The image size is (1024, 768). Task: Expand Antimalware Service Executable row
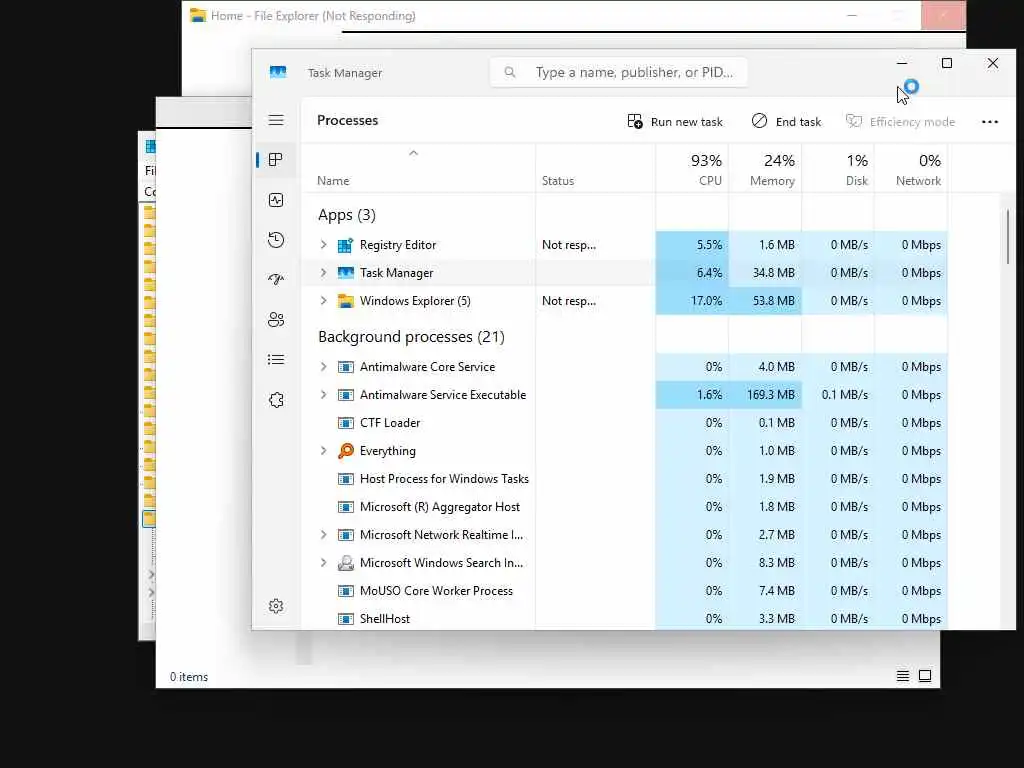323,394
